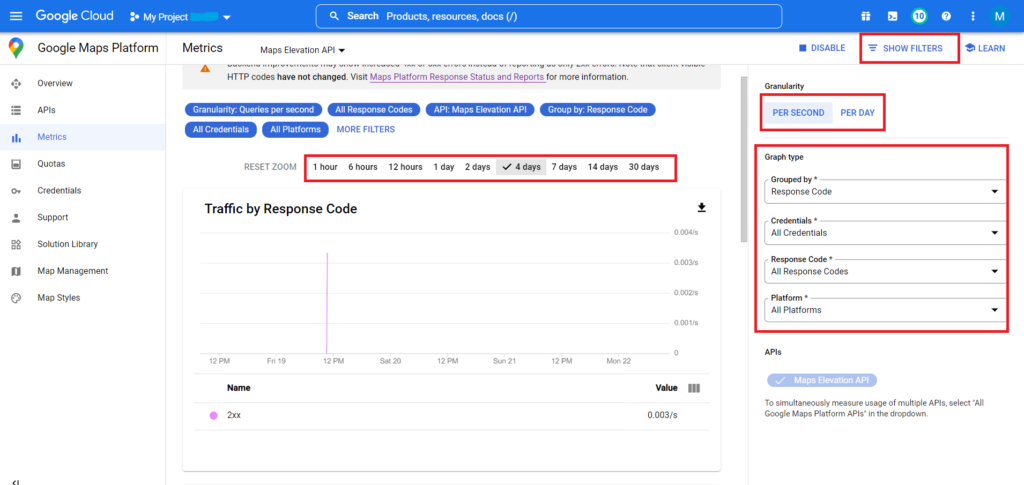Open the Maps Elevation API selector dropdown
Screen dimensions: 1024x485
click(302, 50)
